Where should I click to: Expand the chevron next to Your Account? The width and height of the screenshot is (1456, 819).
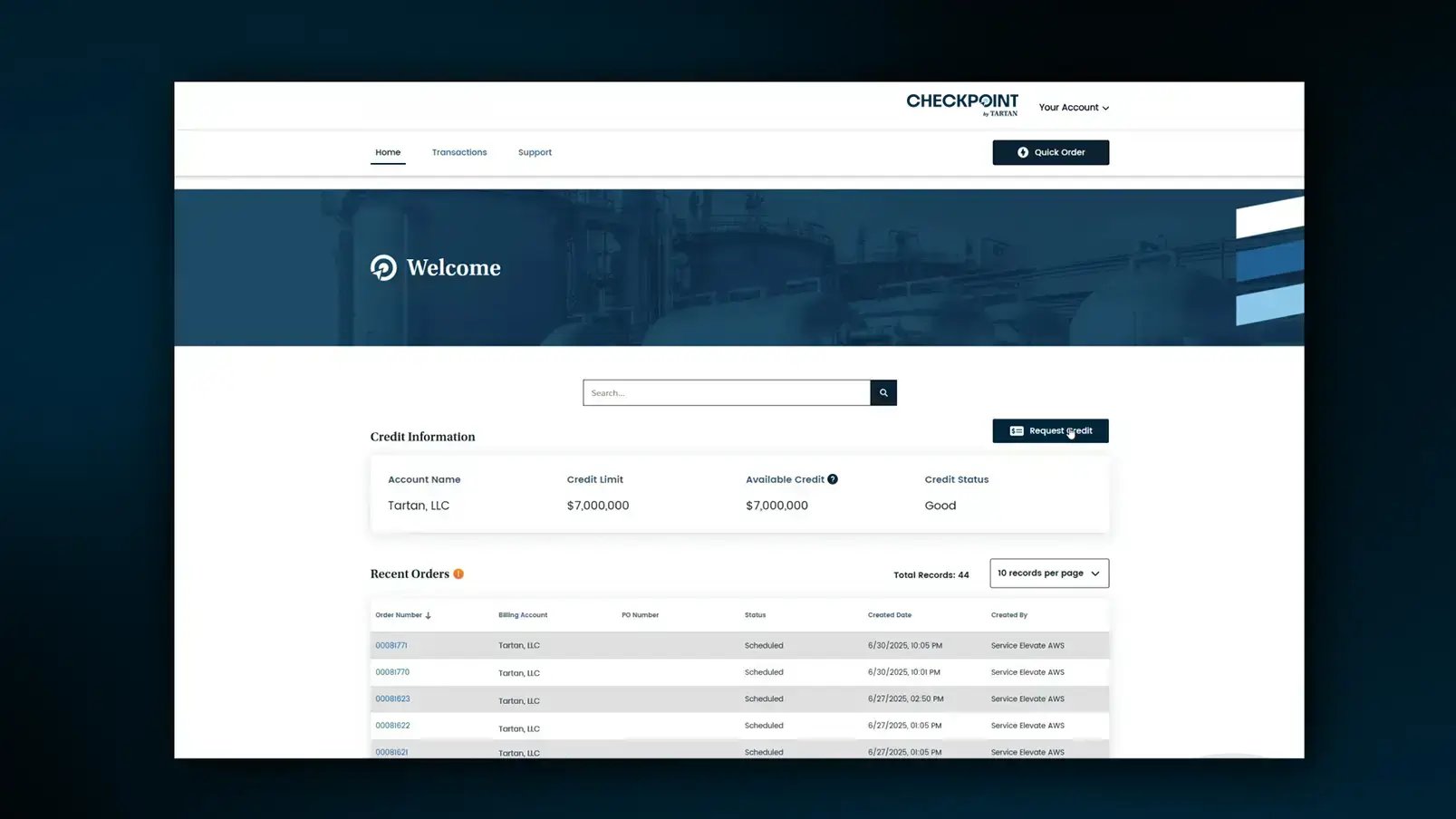tap(1105, 107)
